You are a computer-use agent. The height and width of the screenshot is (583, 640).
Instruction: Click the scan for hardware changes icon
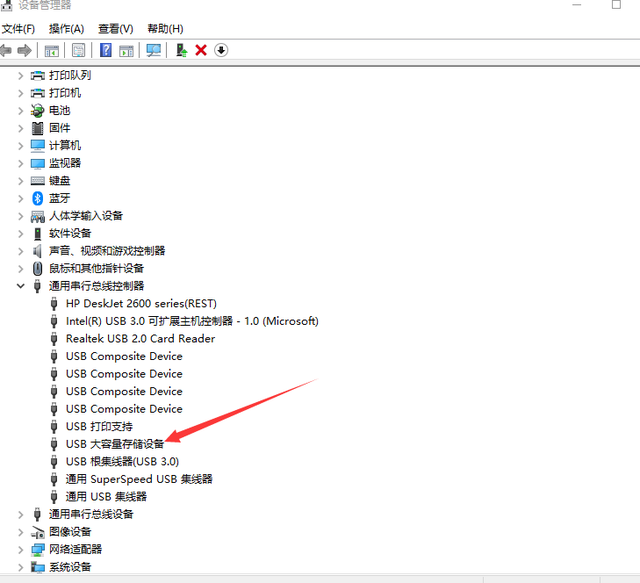coord(153,51)
